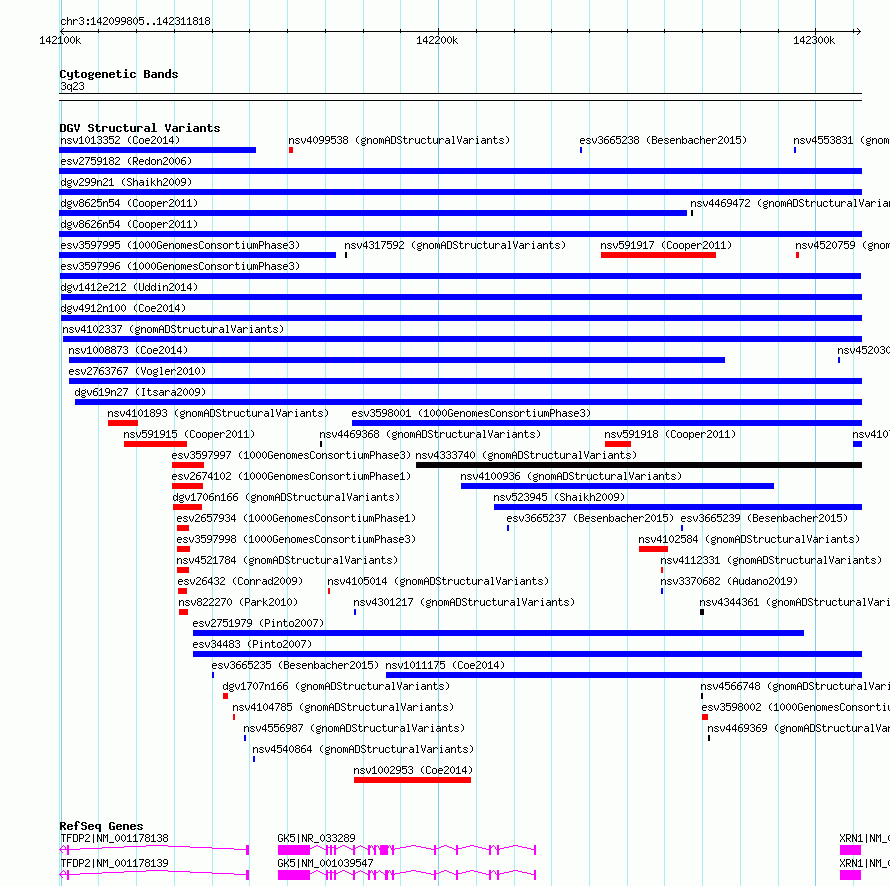Click the nsv4333740 gnomAD variant label
Image resolution: width=890 pixels, height=886 pixels.
coord(526,455)
